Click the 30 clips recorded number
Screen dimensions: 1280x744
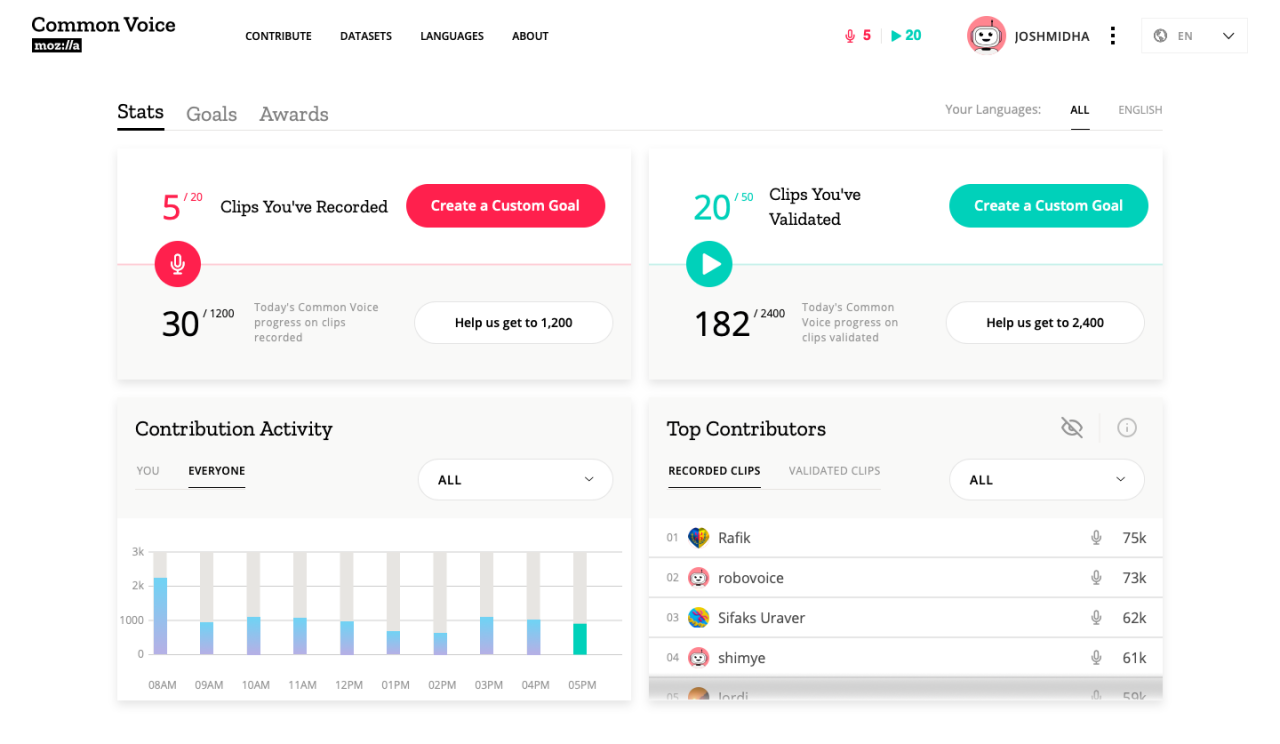[181, 324]
